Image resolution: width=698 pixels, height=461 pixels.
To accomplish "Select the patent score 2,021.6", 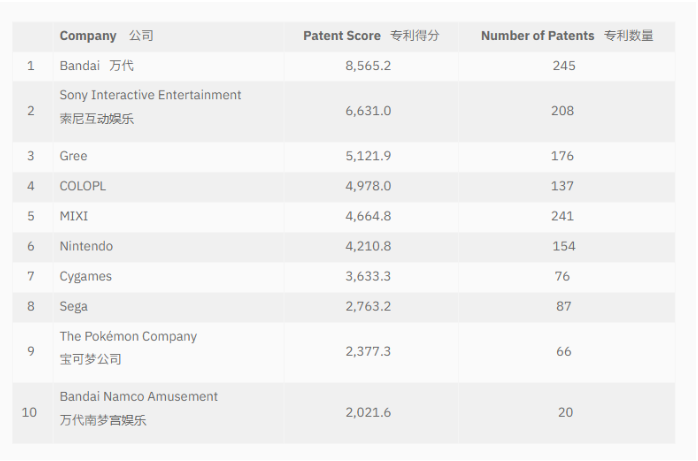I will tap(368, 412).
